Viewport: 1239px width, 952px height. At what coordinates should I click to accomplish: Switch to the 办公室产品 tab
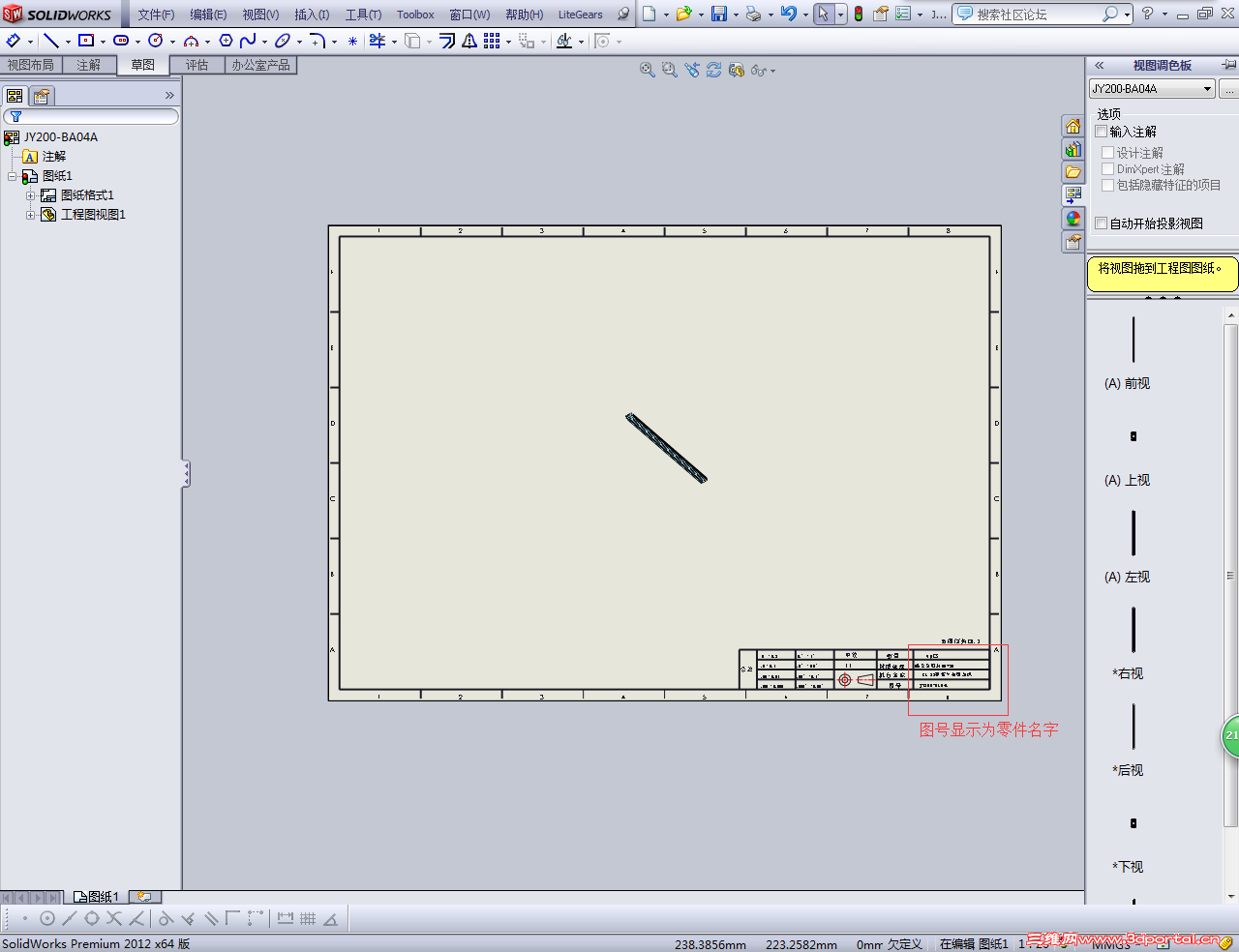click(260, 65)
